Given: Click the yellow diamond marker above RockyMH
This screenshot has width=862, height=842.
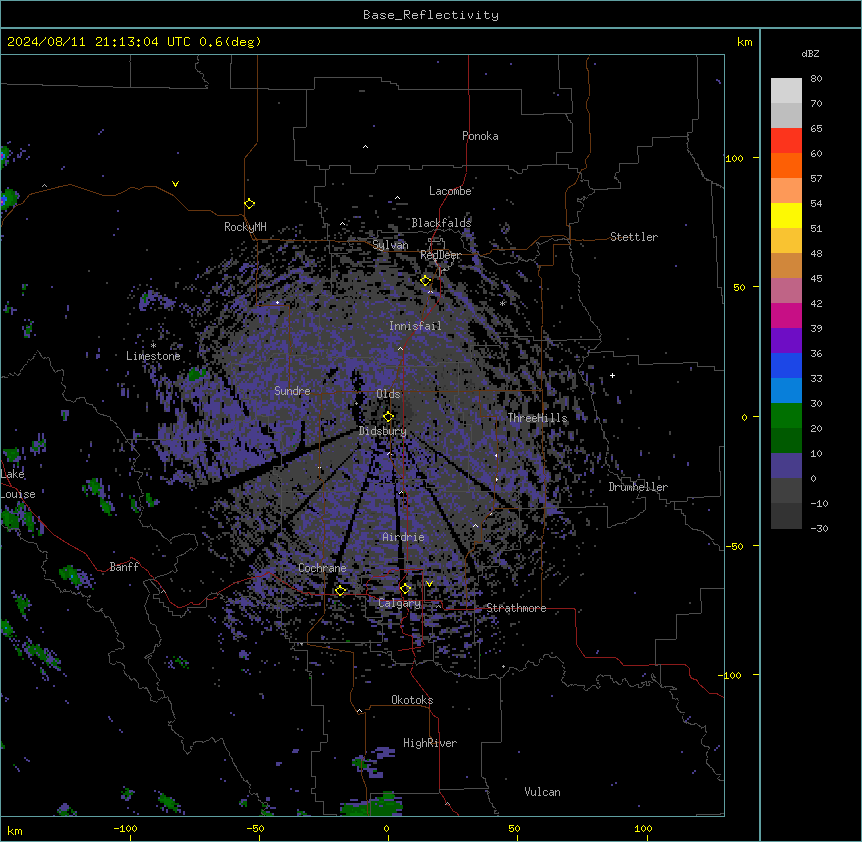Looking at the screenshot, I should pos(250,204).
